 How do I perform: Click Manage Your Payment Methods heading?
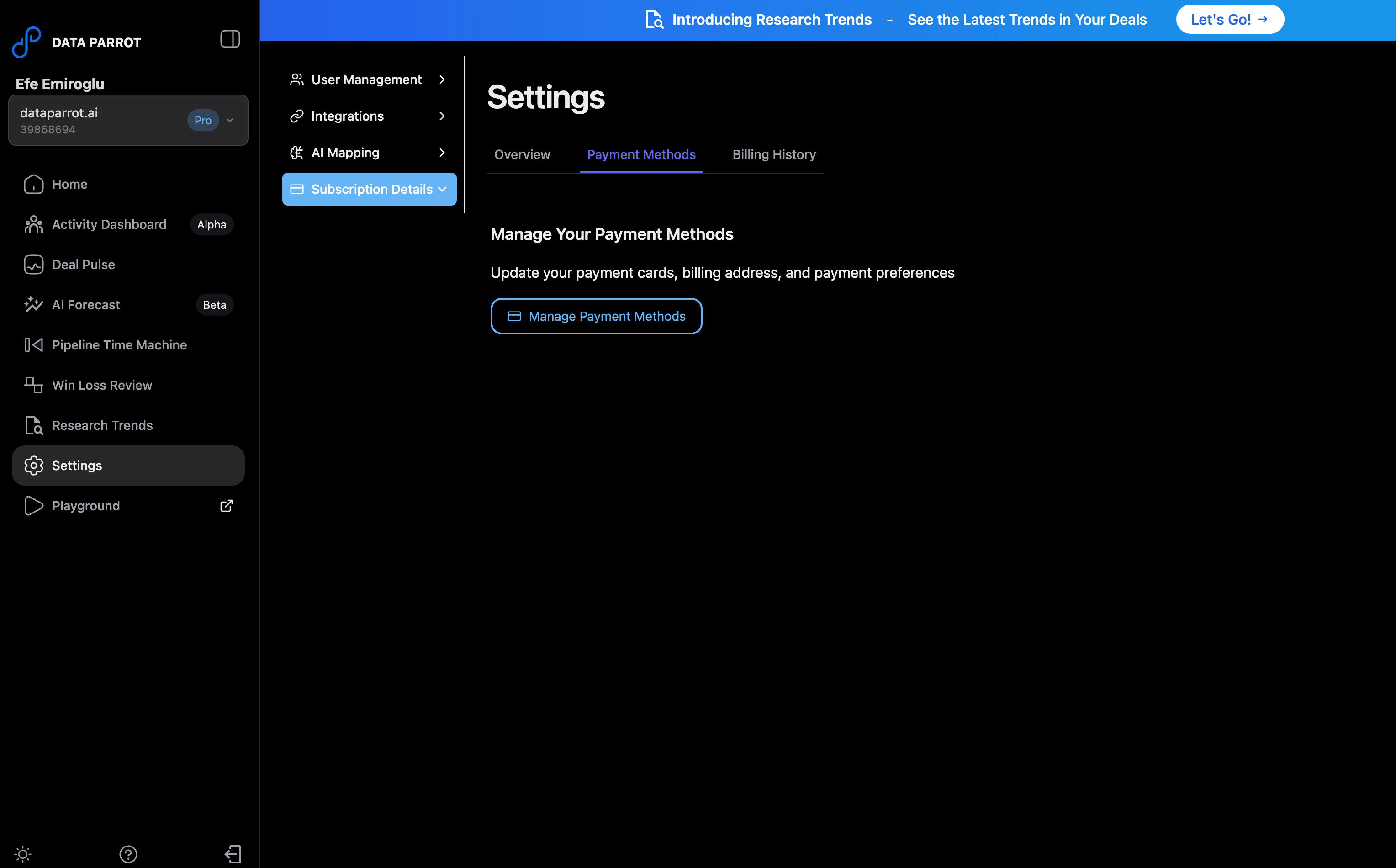click(x=612, y=234)
